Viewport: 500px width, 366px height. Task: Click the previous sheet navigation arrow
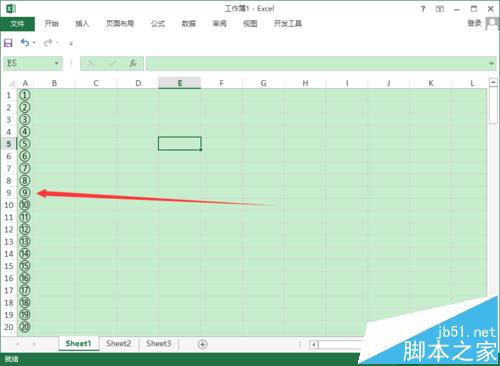click(x=18, y=344)
